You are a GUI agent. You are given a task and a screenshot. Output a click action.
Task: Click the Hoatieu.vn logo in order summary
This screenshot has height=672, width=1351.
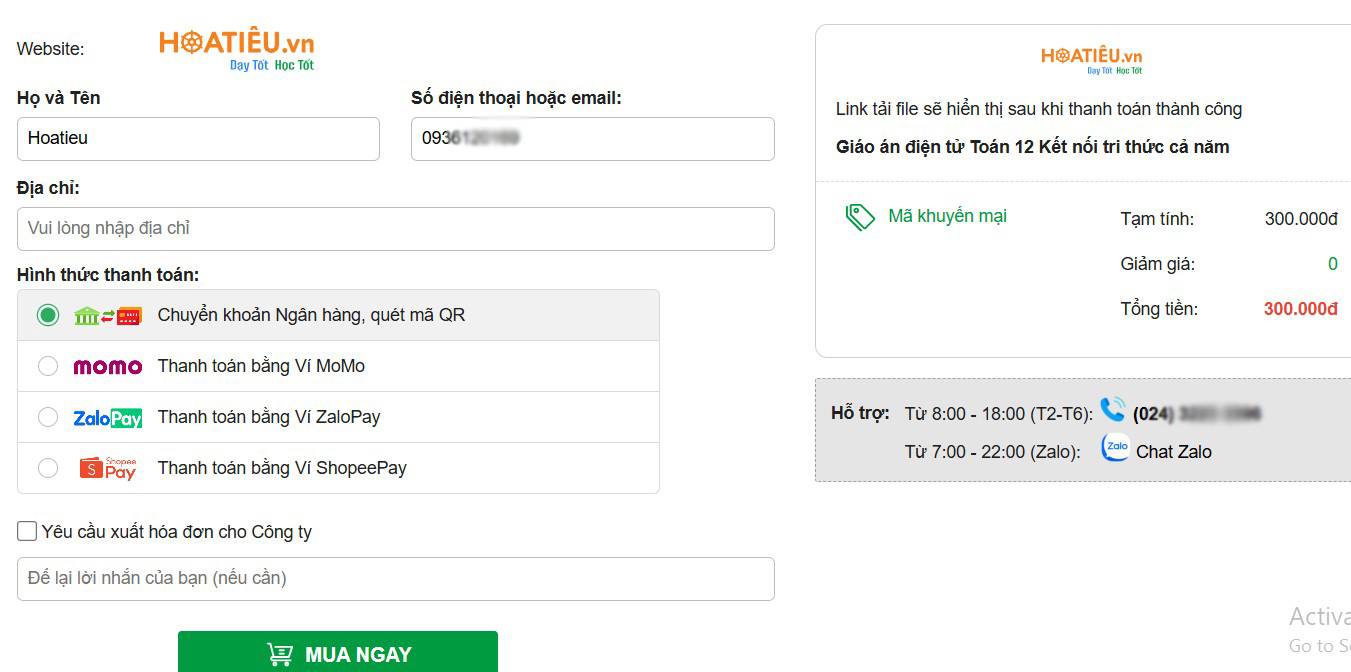click(x=1094, y=58)
